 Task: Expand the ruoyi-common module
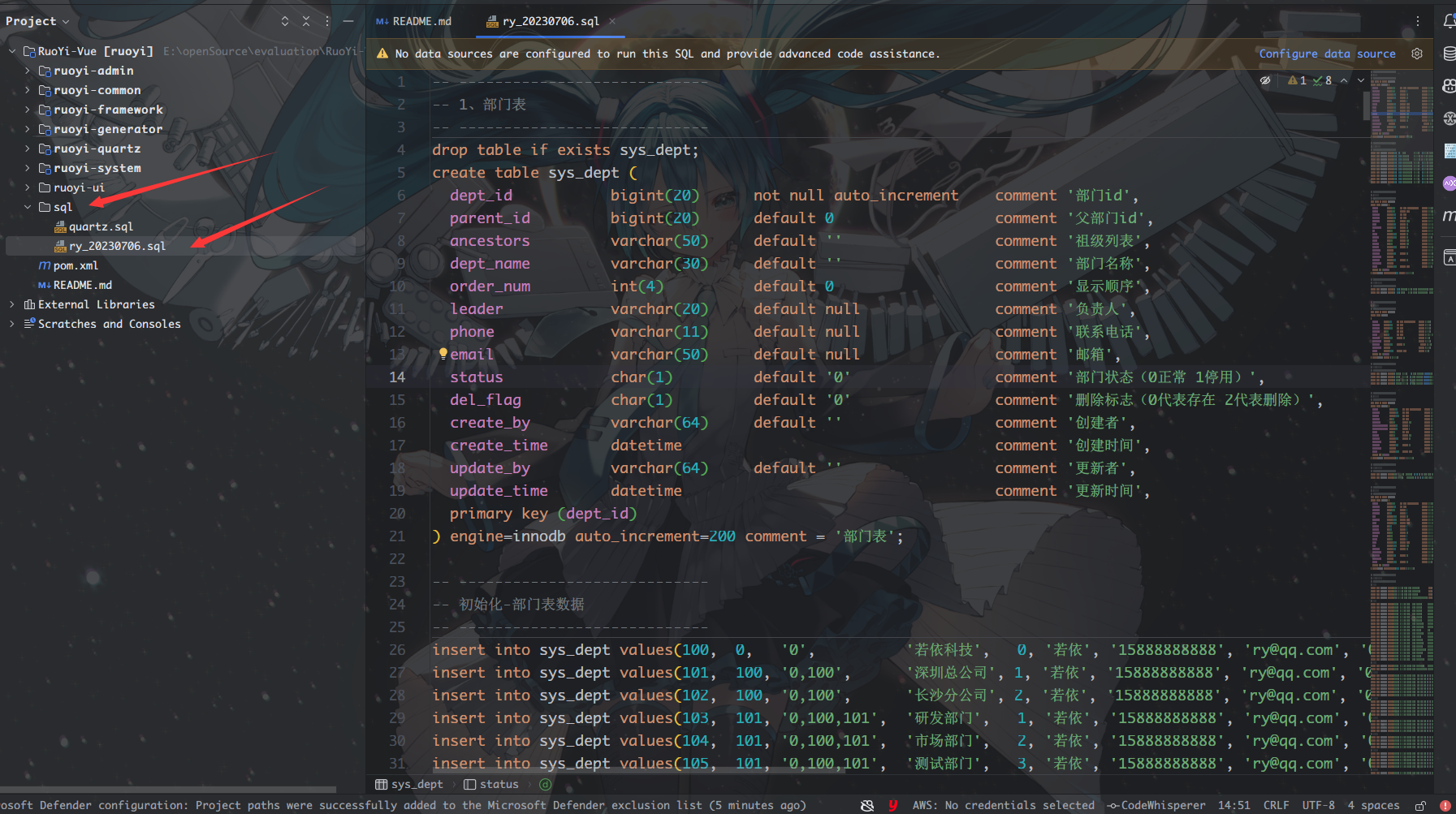point(28,90)
